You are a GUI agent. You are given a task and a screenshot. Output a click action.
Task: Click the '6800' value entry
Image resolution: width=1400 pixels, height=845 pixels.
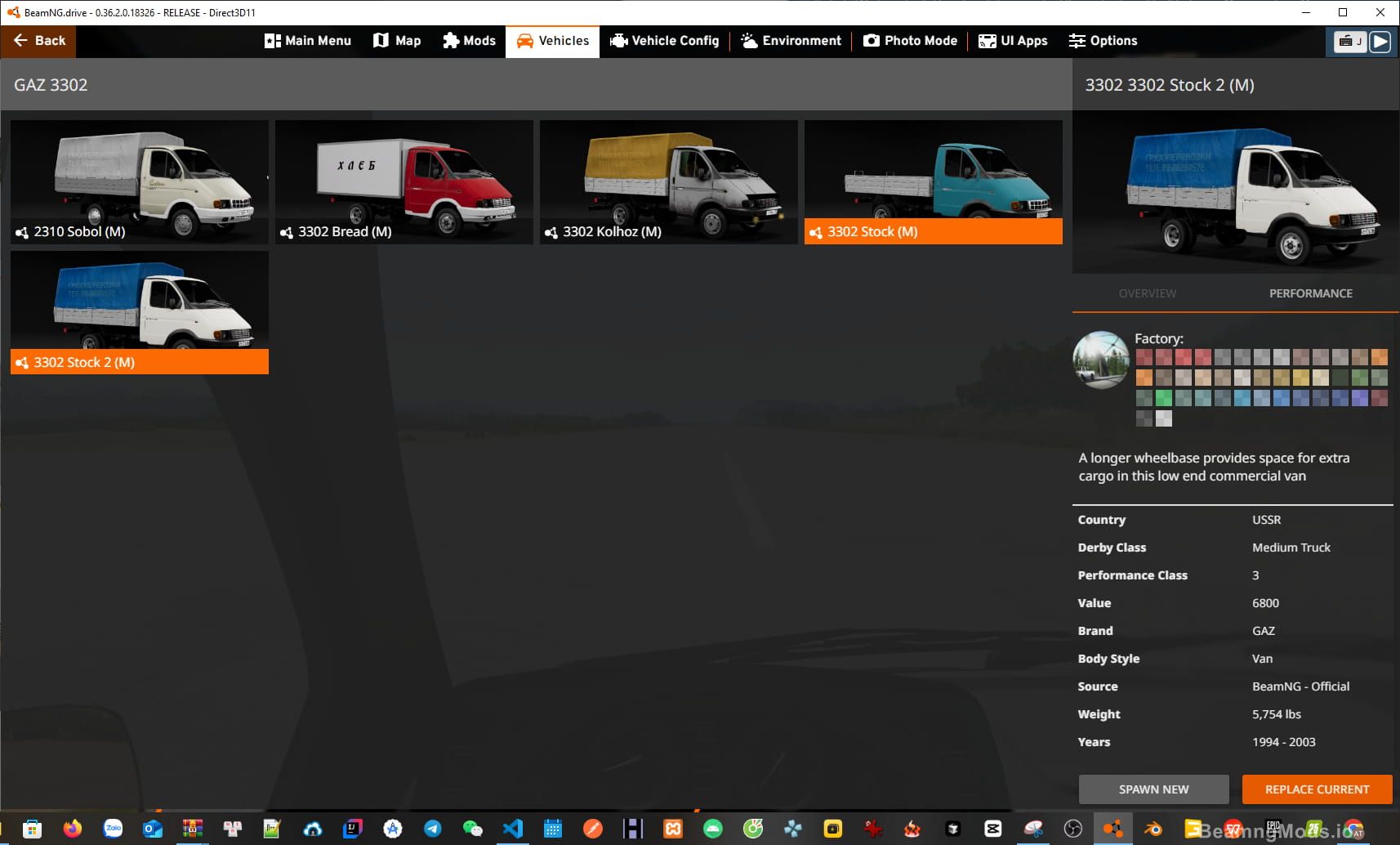(1265, 603)
